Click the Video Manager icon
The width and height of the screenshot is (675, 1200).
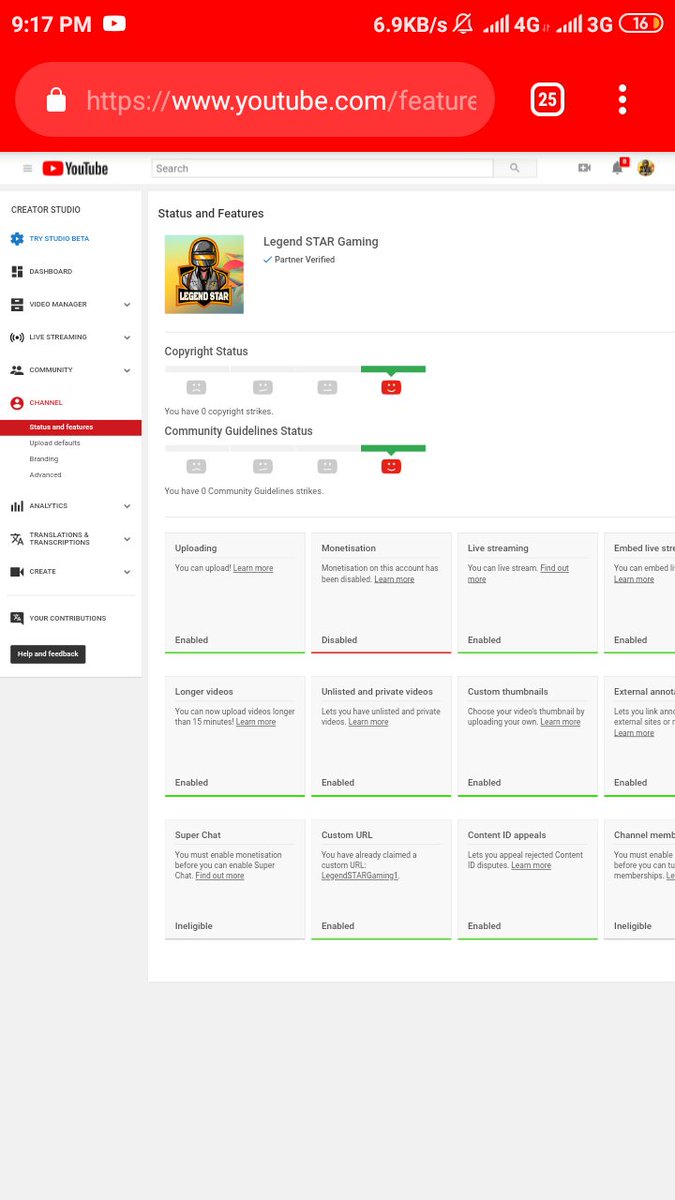[x=17, y=305]
